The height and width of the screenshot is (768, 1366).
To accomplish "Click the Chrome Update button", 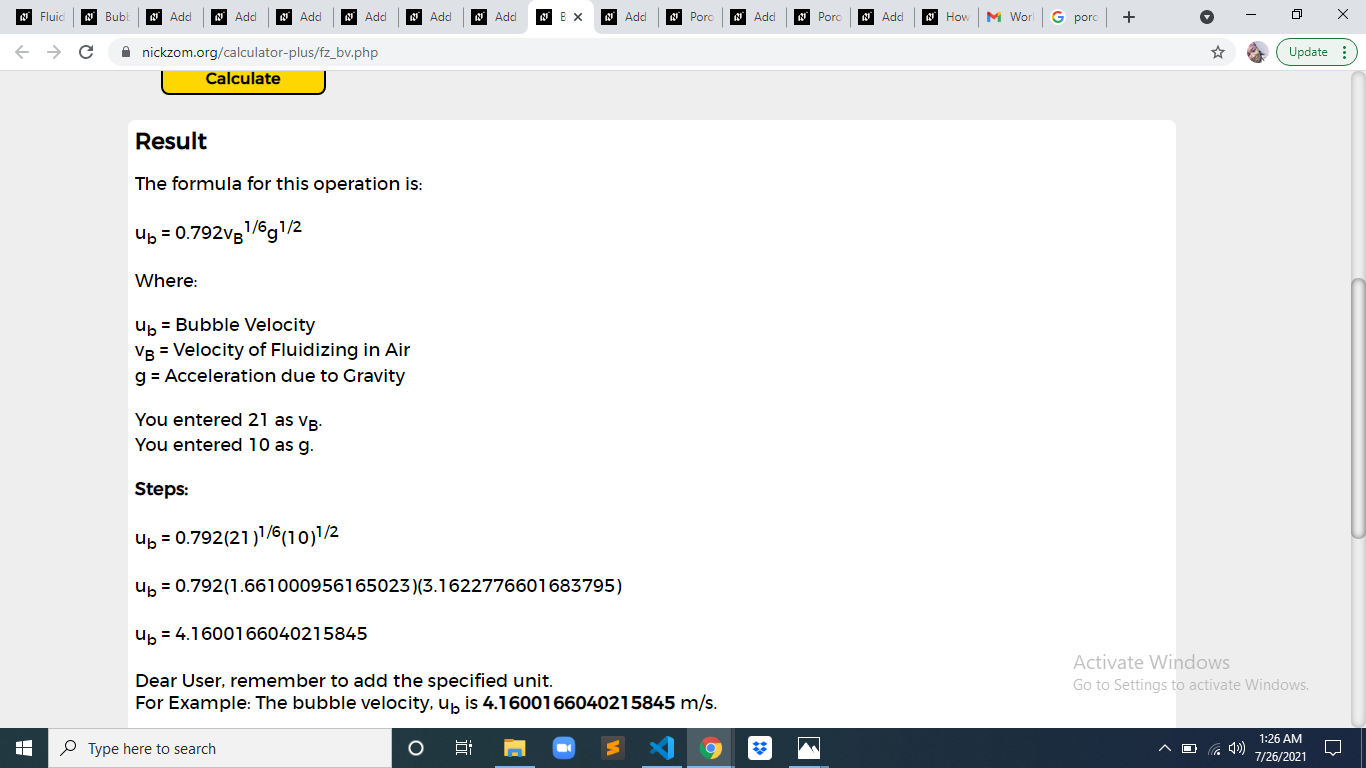I will point(1308,52).
